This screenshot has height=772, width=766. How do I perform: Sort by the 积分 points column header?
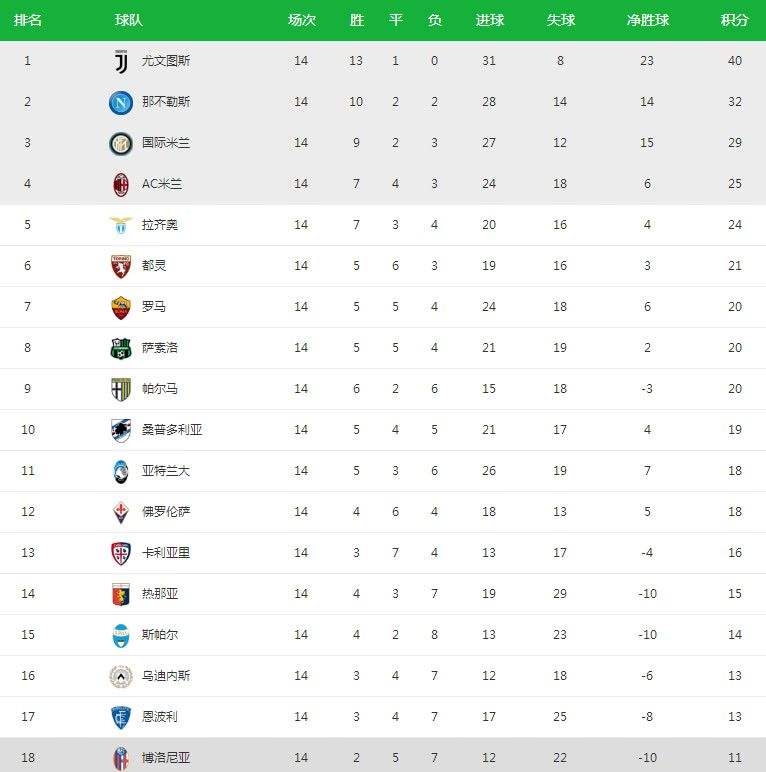tap(734, 20)
